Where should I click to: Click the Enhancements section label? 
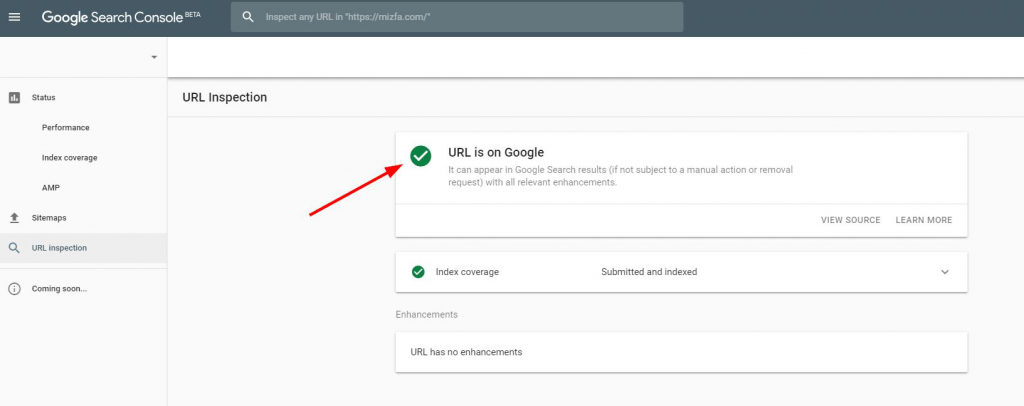point(426,315)
